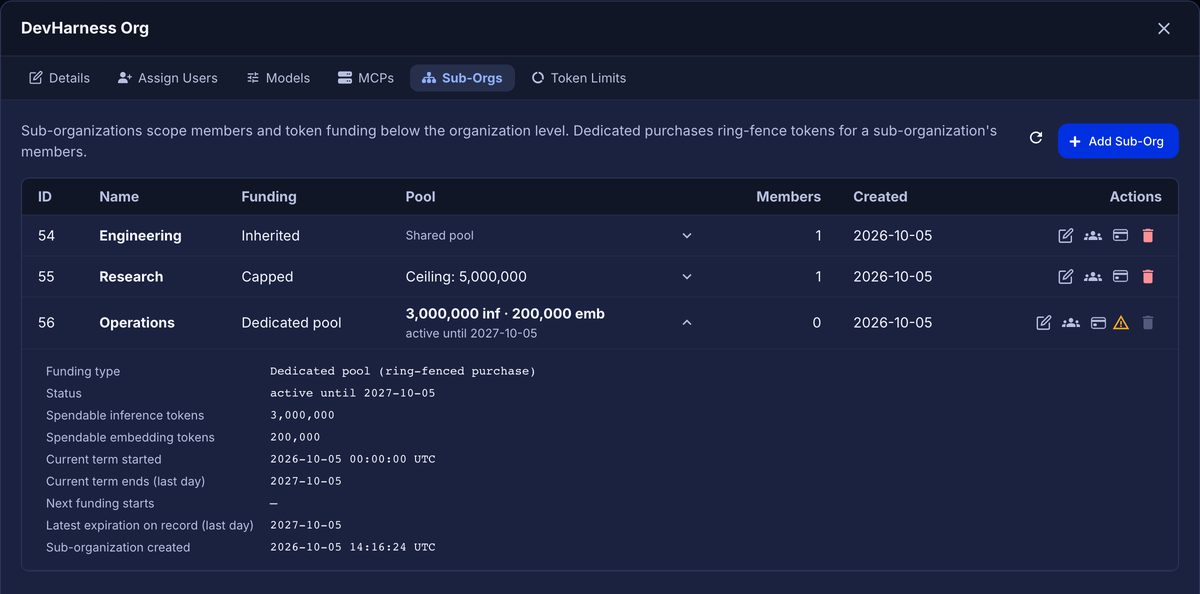Edit the Research sub-org
Image resolution: width=1200 pixels, height=594 pixels.
pos(1066,277)
